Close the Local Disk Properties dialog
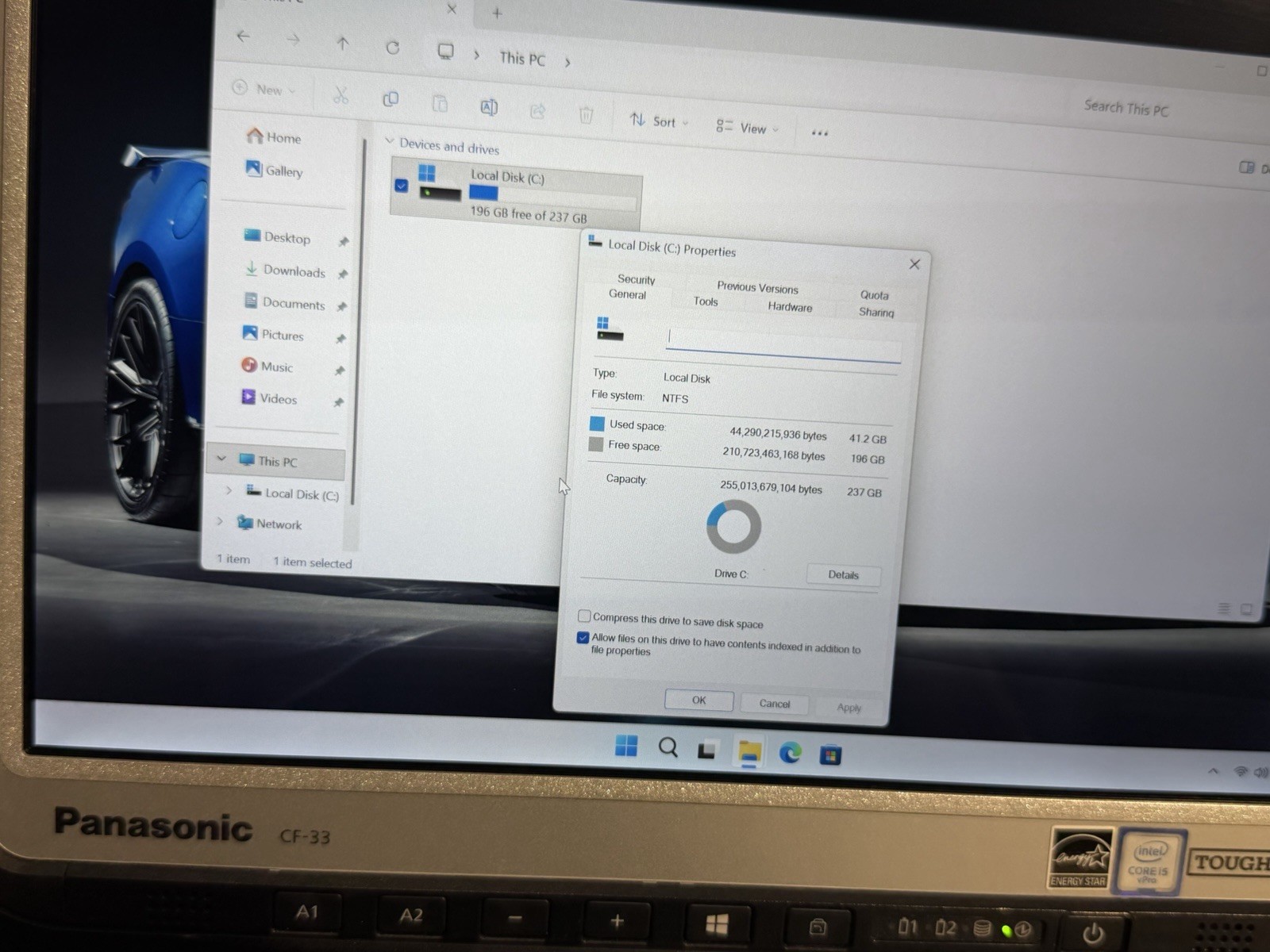The height and width of the screenshot is (952, 1270). pos(914,264)
